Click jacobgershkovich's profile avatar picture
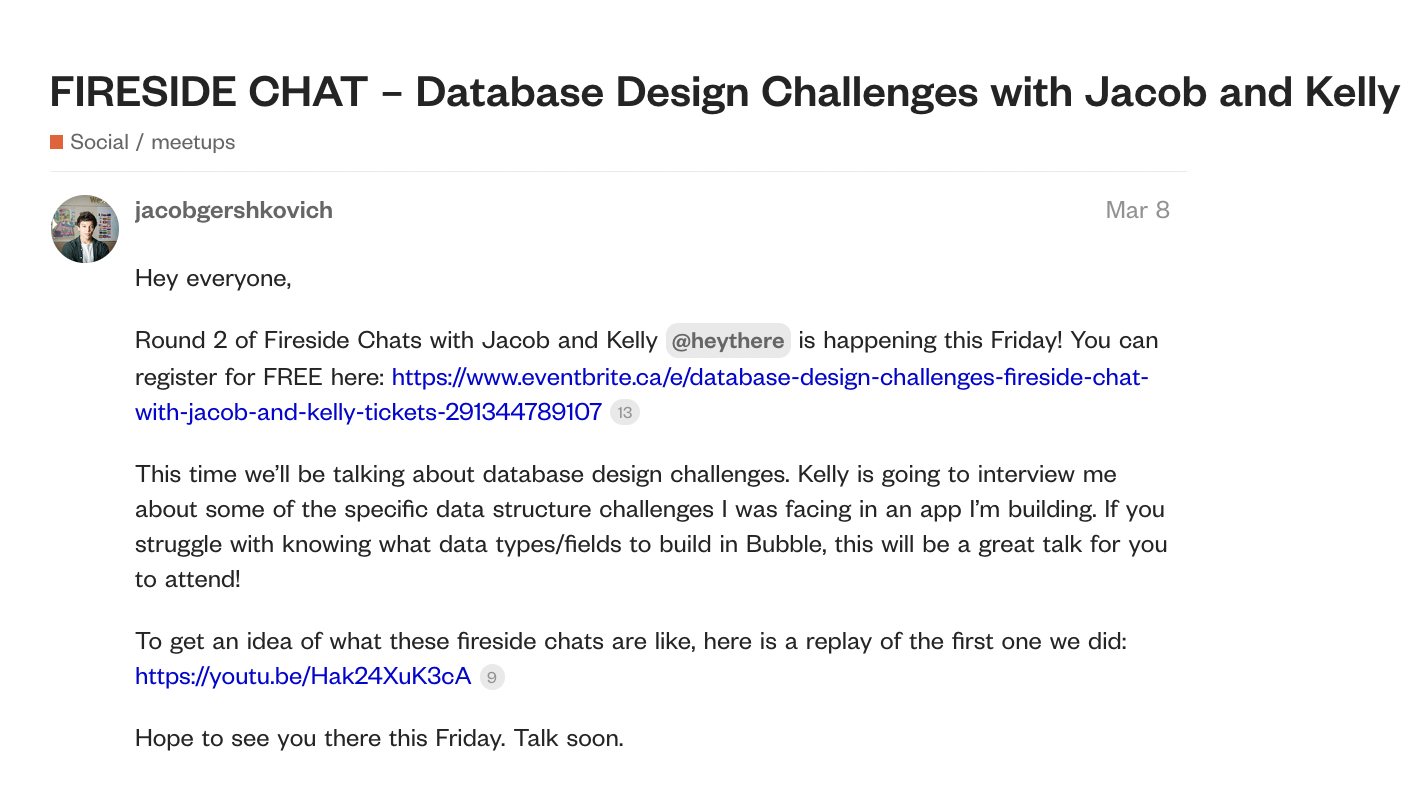This screenshot has width=1424, height=812. (85, 229)
